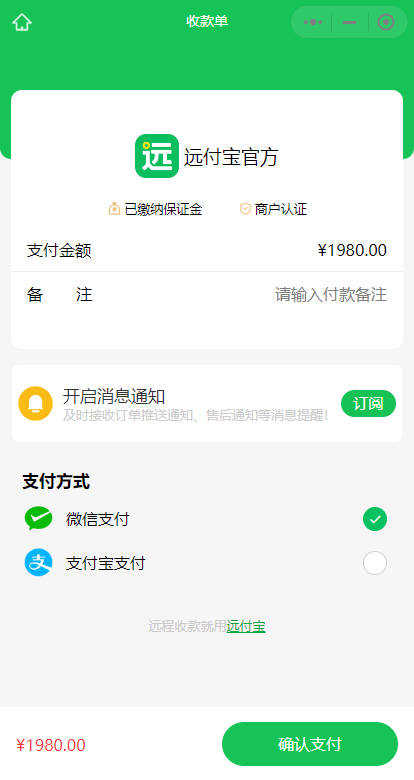Tap the 已缴纳保证金 label text
The height and width of the screenshot is (780, 414).
pos(163,209)
